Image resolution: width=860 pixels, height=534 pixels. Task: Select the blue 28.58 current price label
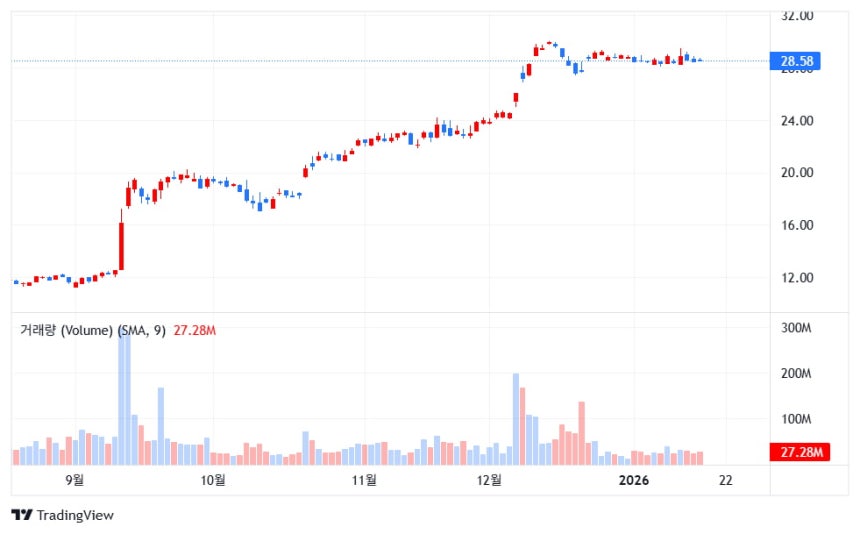[x=797, y=62]
